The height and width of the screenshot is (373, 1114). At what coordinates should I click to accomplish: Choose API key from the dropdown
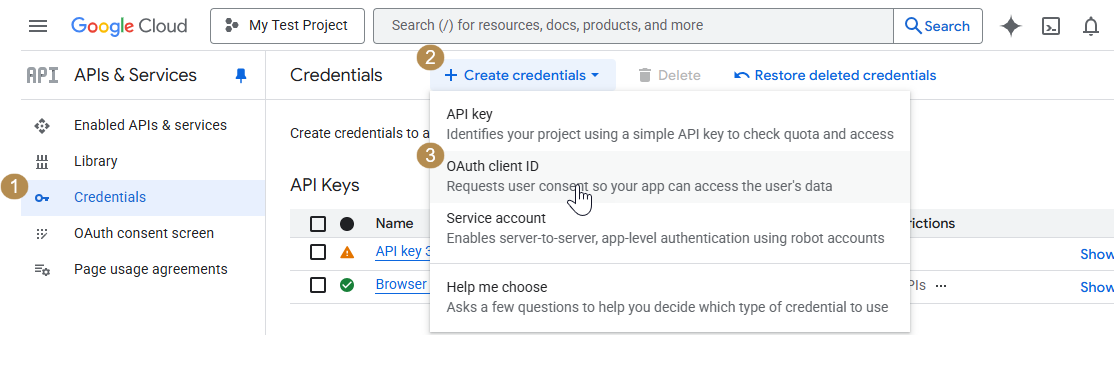pos(669,124)
